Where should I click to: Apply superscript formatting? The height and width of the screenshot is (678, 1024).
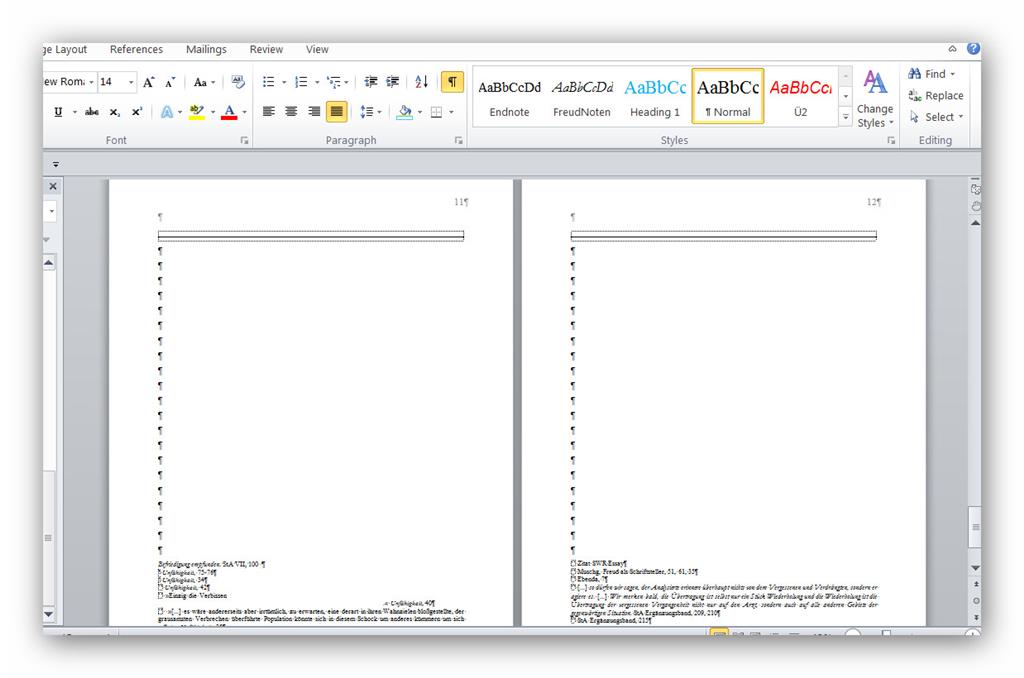click(x=136, y=112)
